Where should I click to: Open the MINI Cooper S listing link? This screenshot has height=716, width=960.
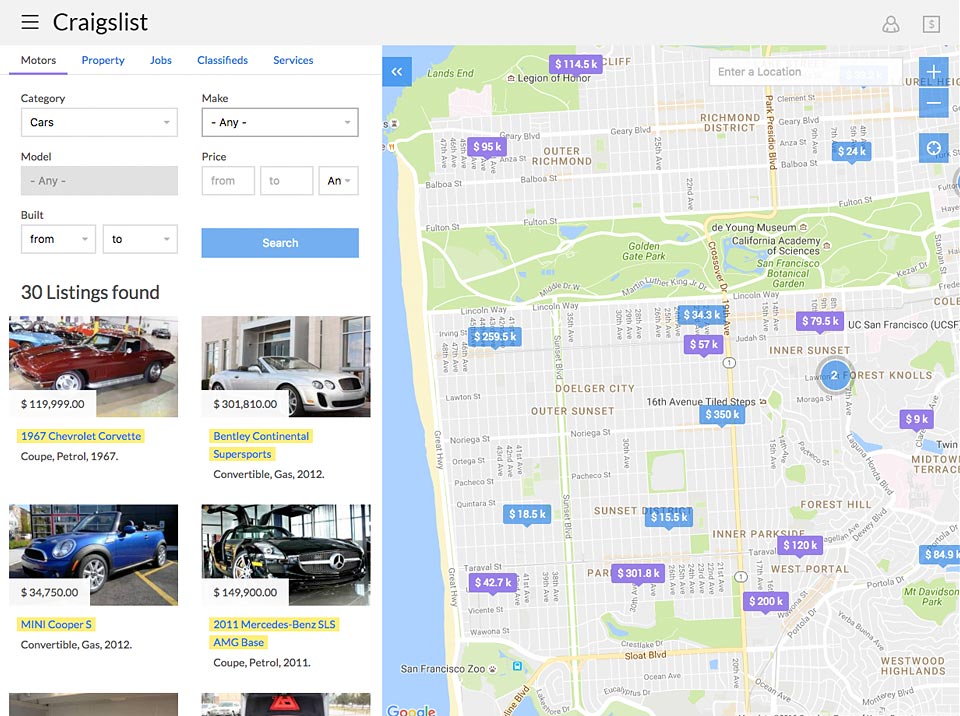coord(56,625)
